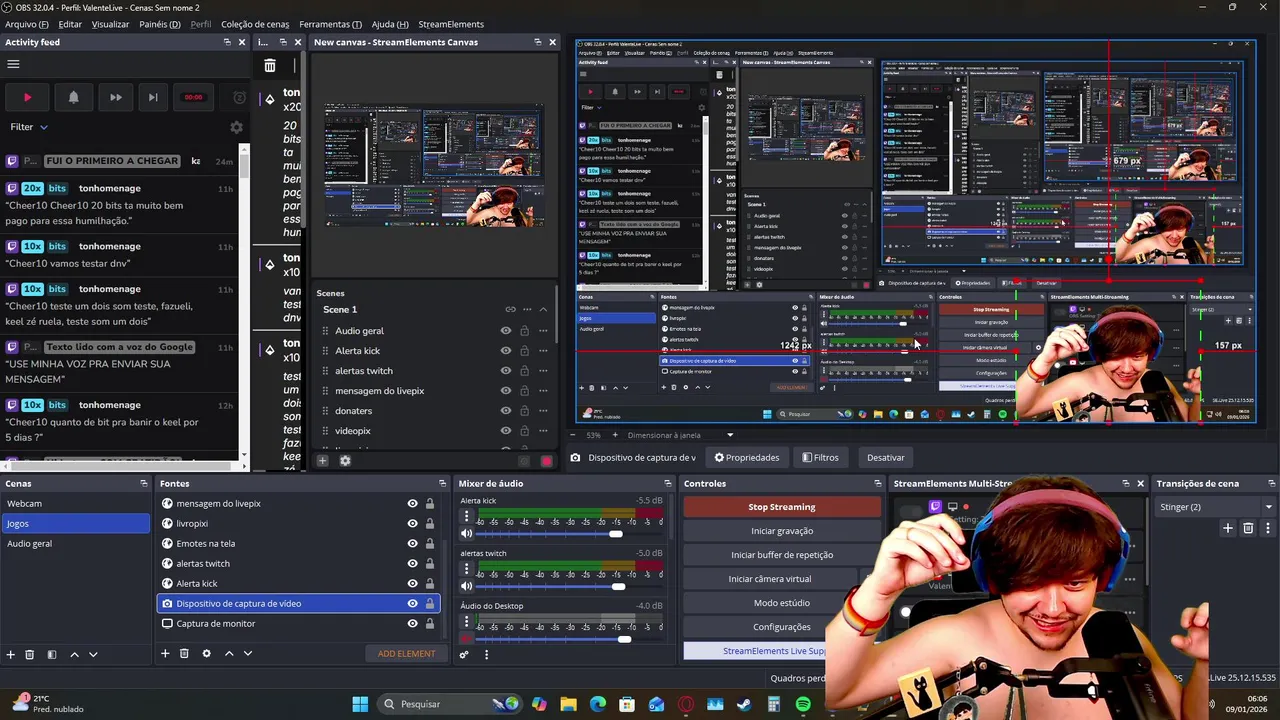Click the fast-forward icon in Activity feed

click(115, 97)
